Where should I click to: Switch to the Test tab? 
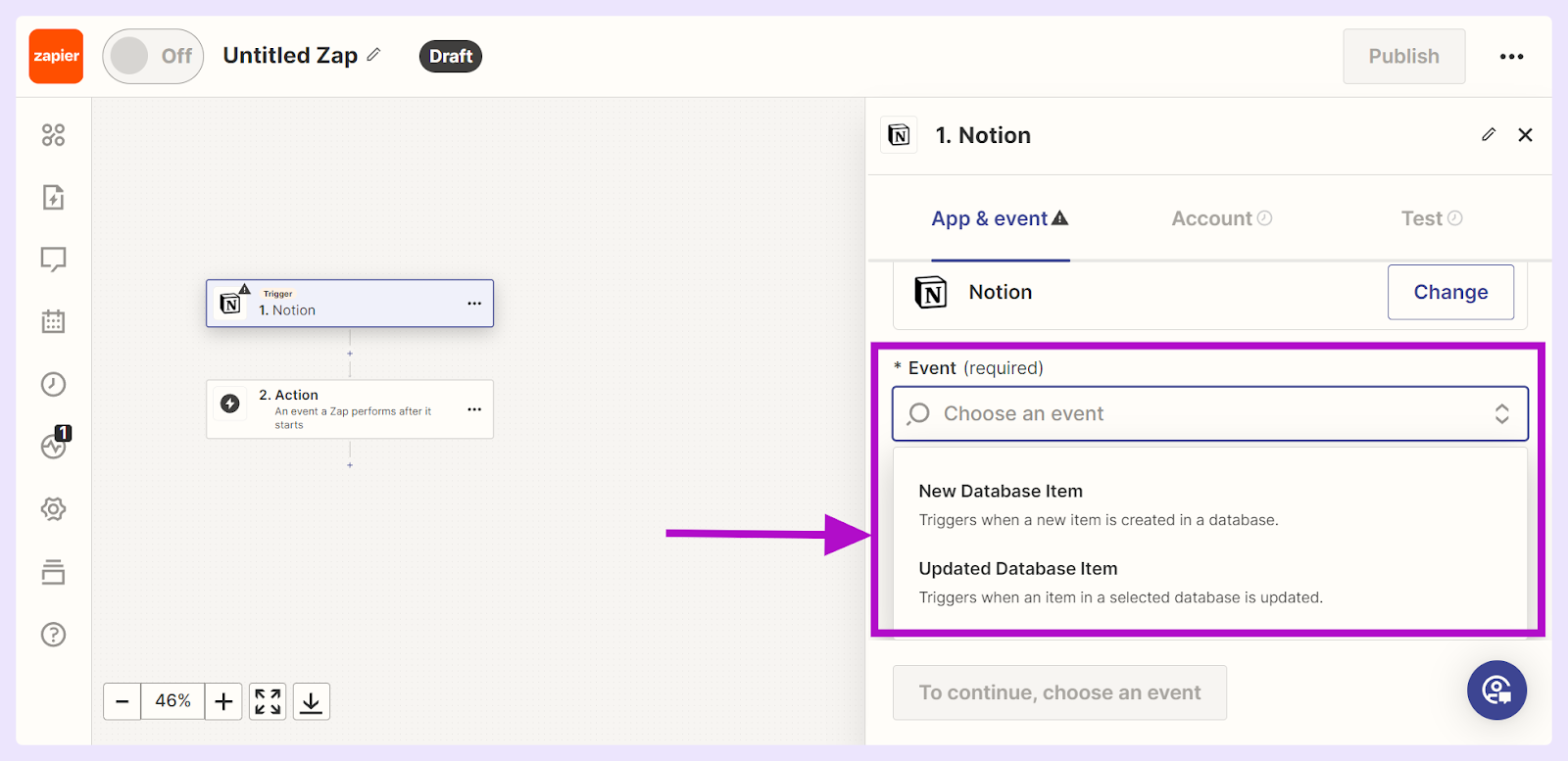coord(1432,218)
